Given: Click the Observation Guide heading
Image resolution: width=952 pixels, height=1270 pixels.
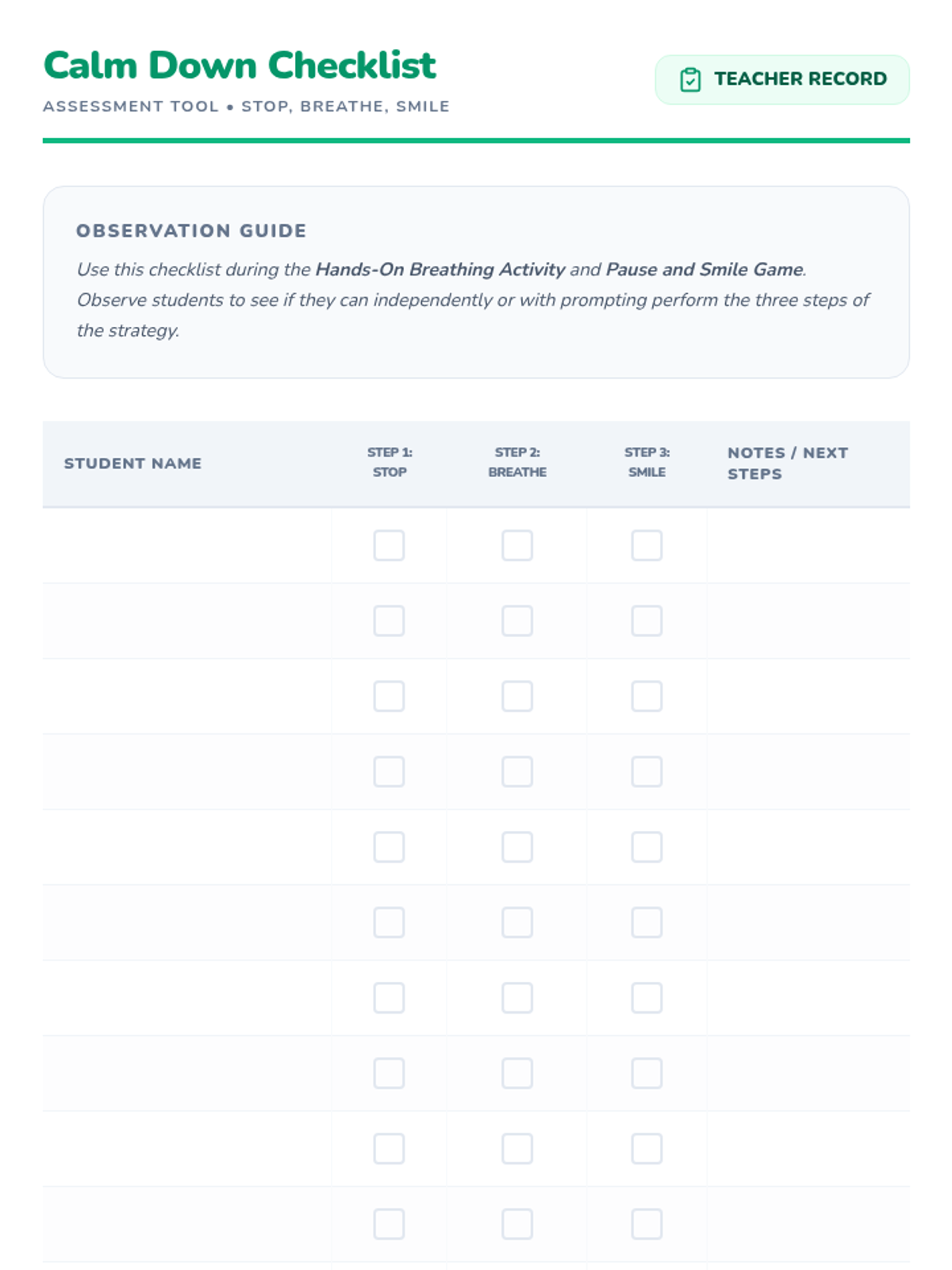Looking at the screenshot, I should tap(191, 231).
